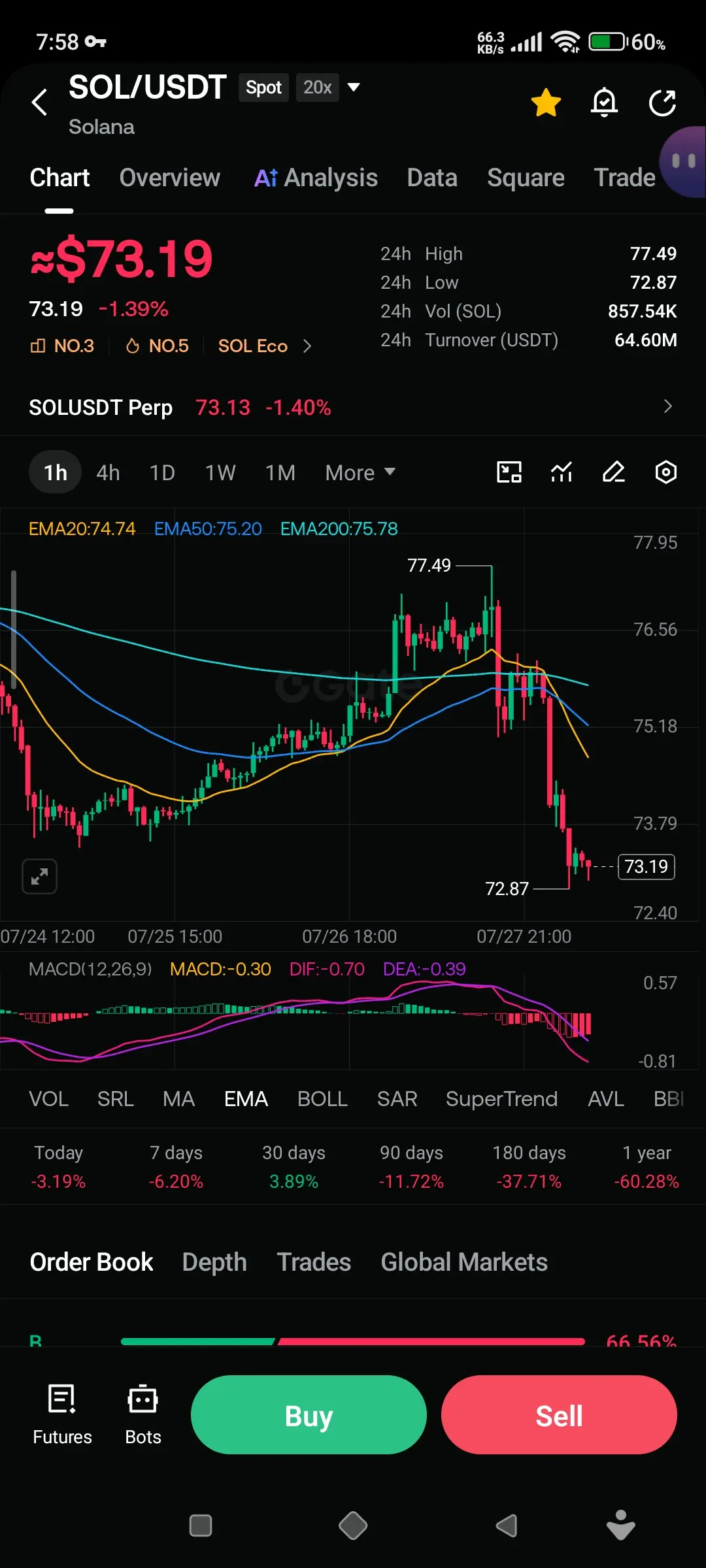Switch to the Data tab

pyautogui.click(x=432, y=178)
